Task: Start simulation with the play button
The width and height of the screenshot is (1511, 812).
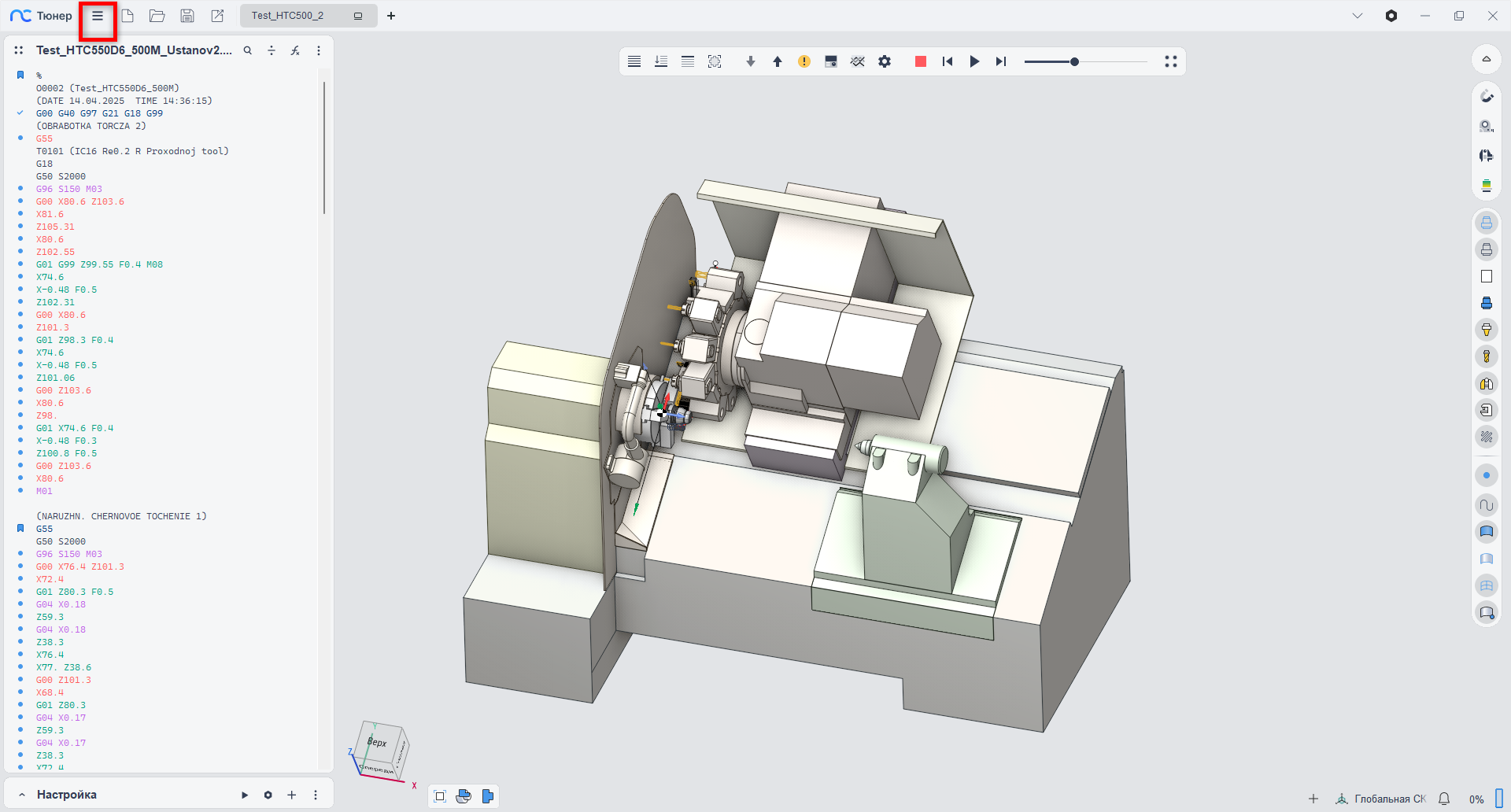Action: tap(974, 61)
